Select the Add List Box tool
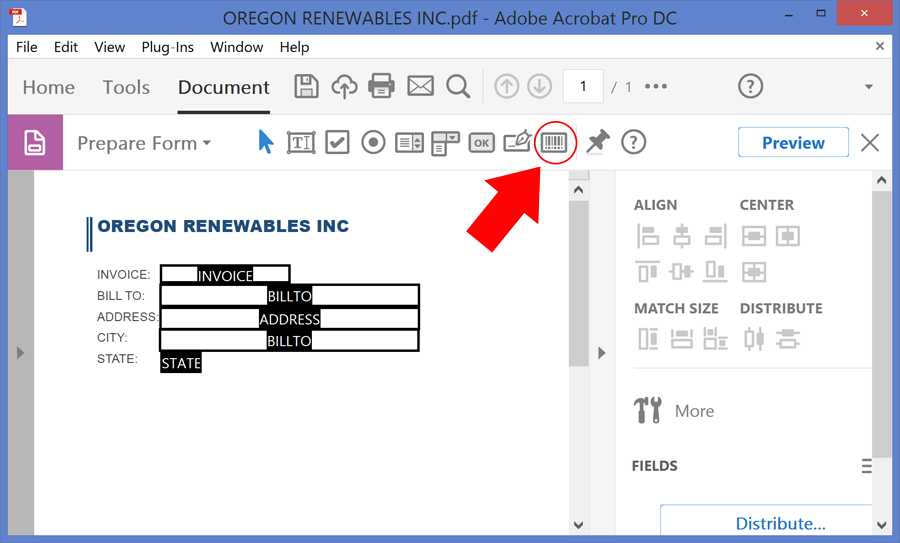The width and height of the screenshot is (900, 543). point(409,142)
